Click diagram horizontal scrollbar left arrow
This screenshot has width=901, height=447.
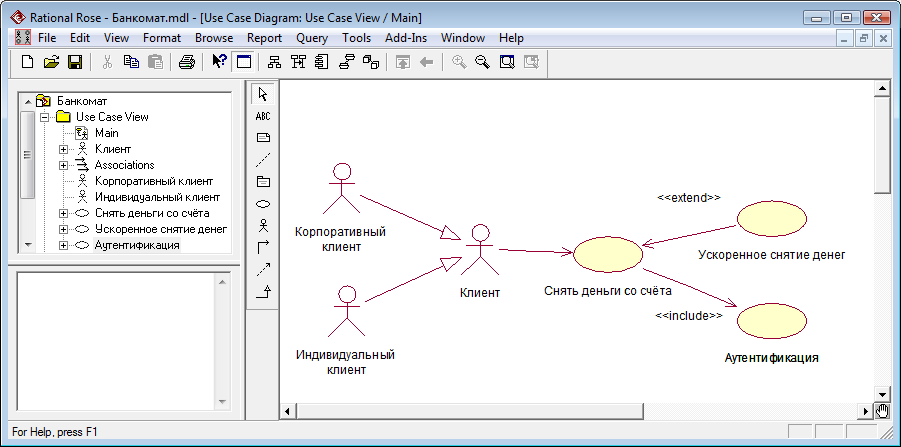click(x=287, y=411)
